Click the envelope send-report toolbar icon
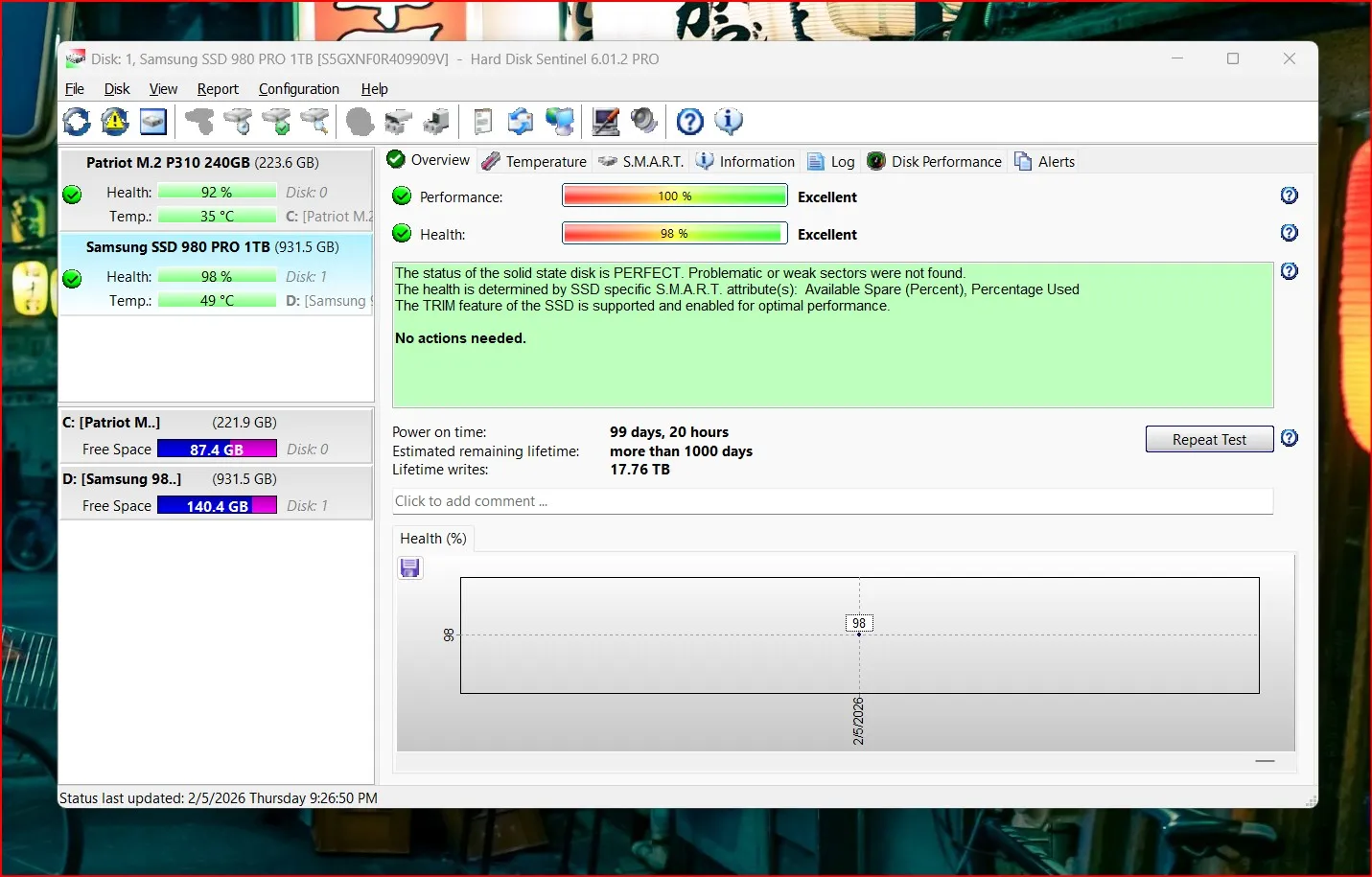 coord(521,122)
